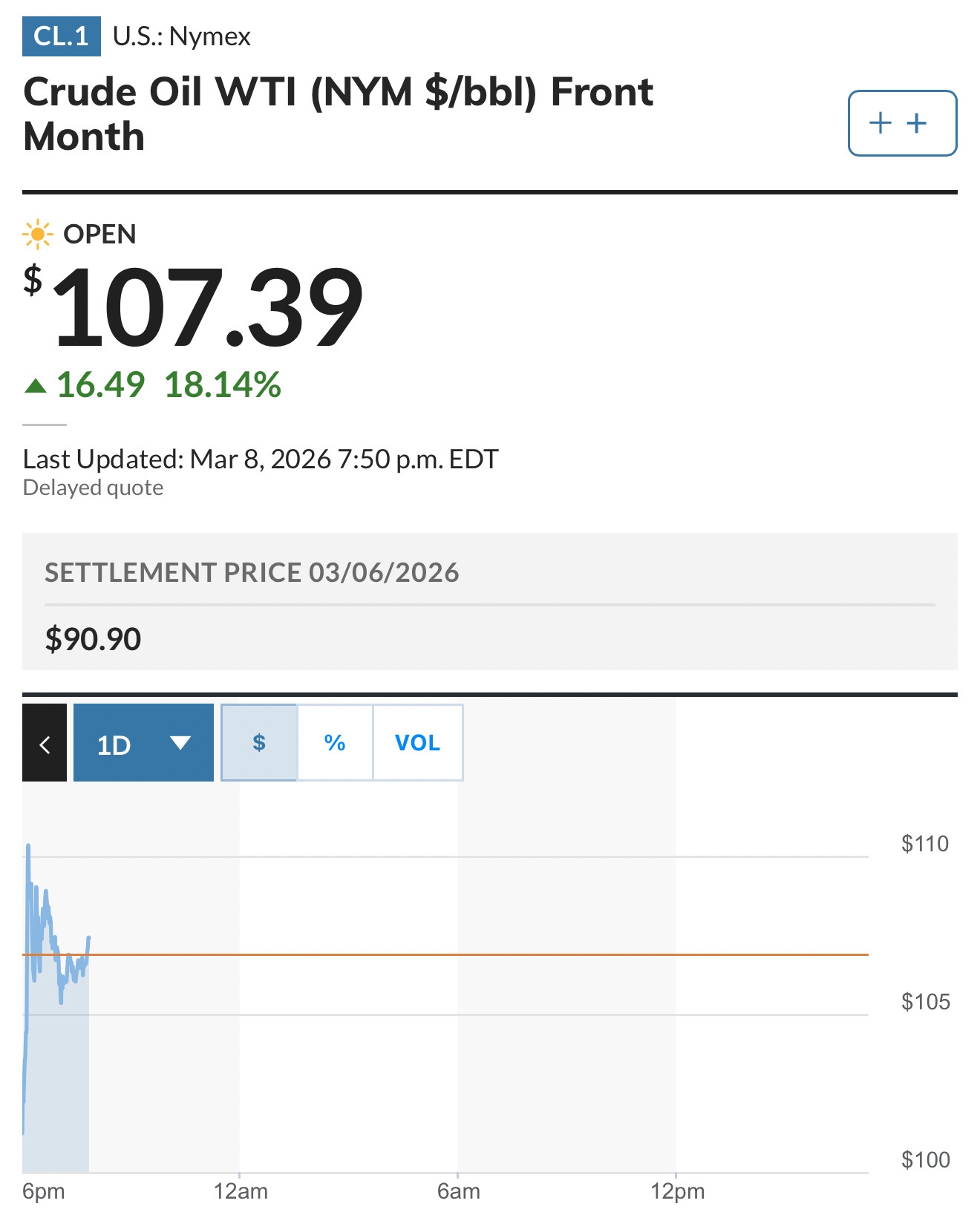
Task: Click the CL.1 ticker symbol badge
Action: (61, 36)
